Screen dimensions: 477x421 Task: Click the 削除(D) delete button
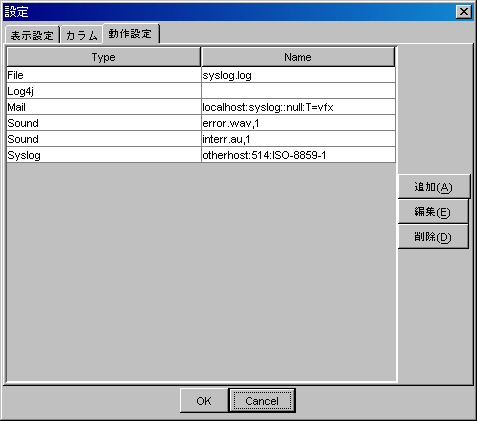coord(433,237)
